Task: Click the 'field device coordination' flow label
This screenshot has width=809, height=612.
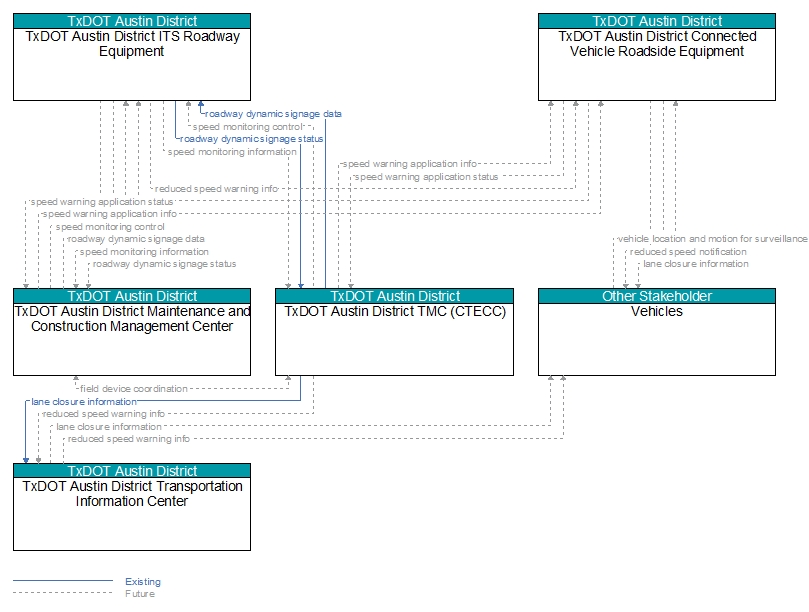Action: 134,389
